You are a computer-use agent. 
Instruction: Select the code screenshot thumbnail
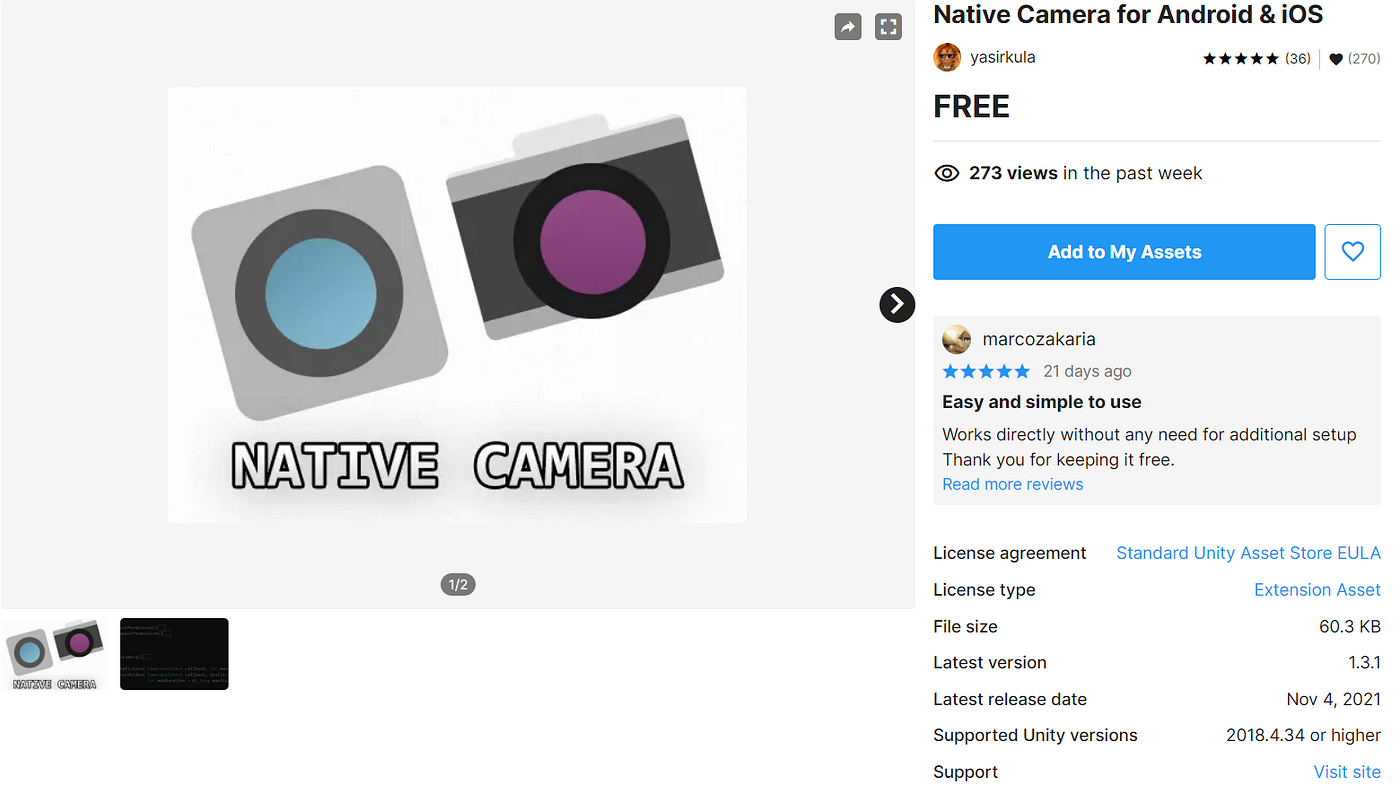(x=174, y=654)
